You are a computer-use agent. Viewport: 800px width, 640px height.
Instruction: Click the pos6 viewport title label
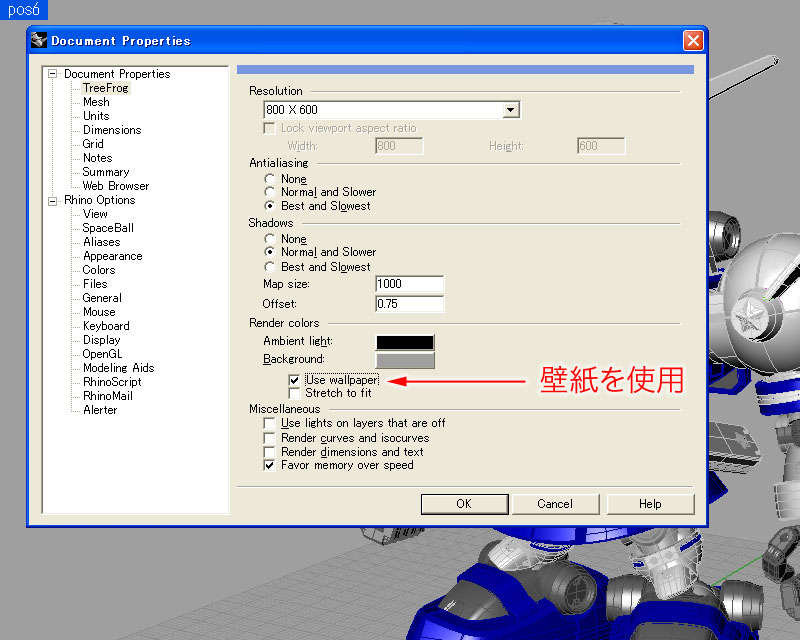tap(23, 10)
